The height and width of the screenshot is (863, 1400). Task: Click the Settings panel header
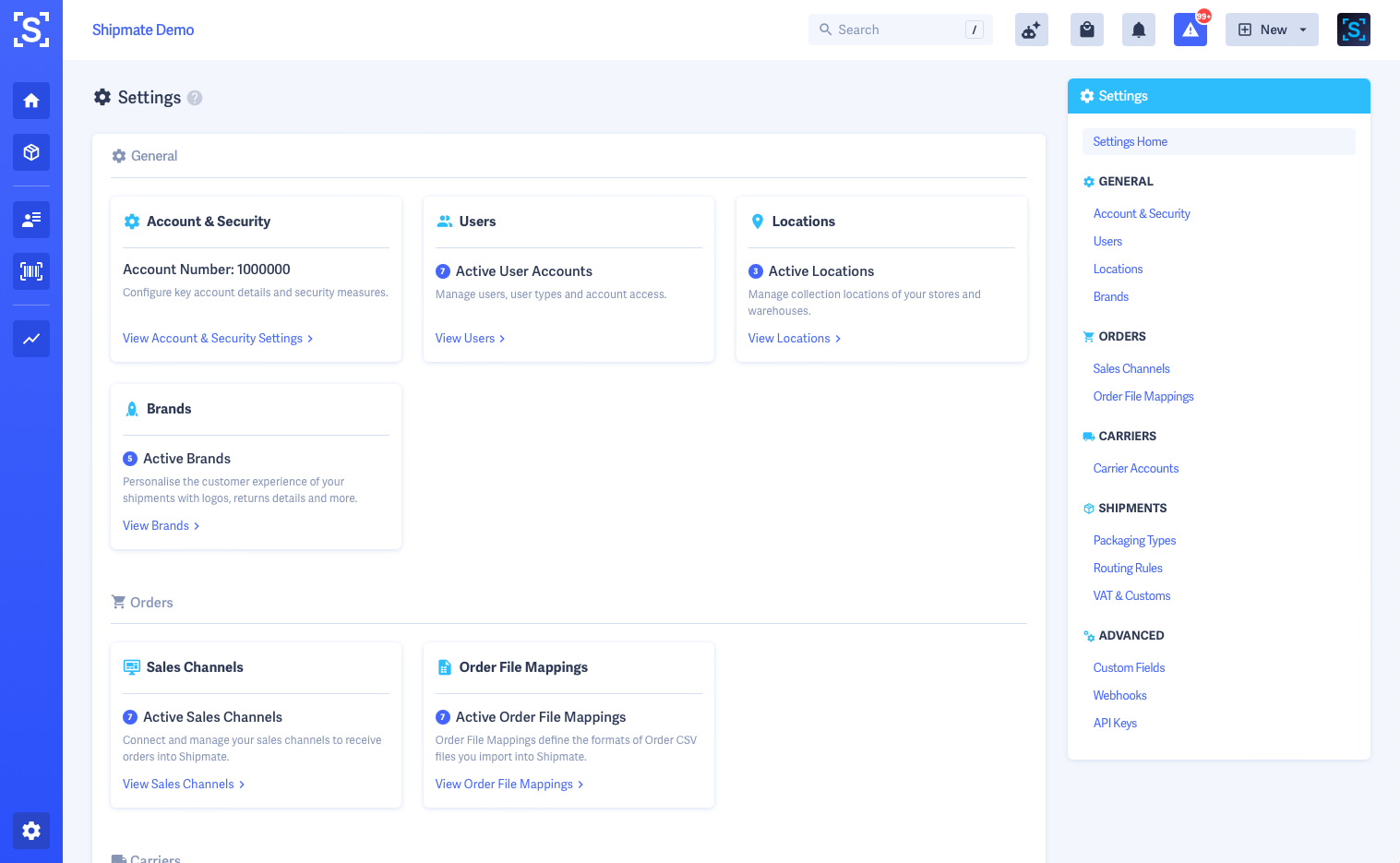[1219, 96]
